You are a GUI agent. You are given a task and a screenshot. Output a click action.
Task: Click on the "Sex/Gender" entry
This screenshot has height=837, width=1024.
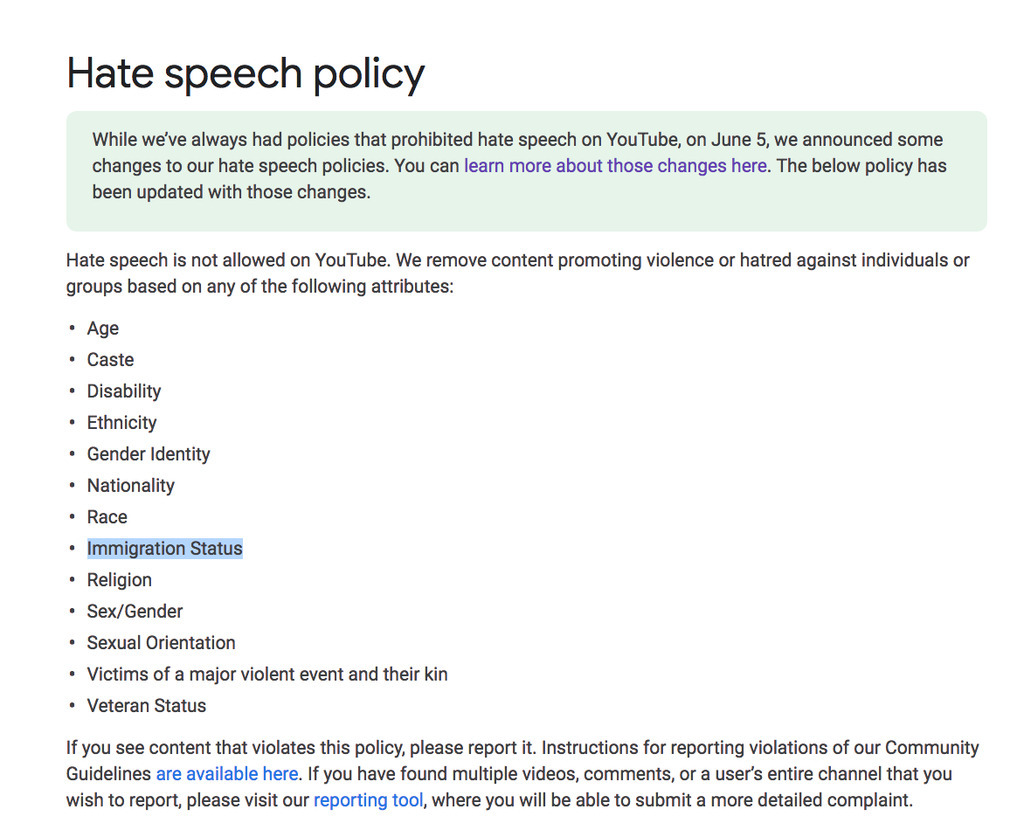coord(135,612)
